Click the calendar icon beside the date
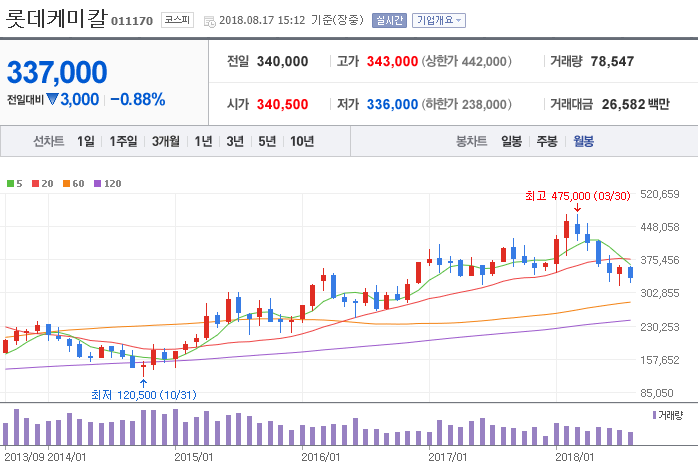 pyautogui.click(x=209, y=21)
